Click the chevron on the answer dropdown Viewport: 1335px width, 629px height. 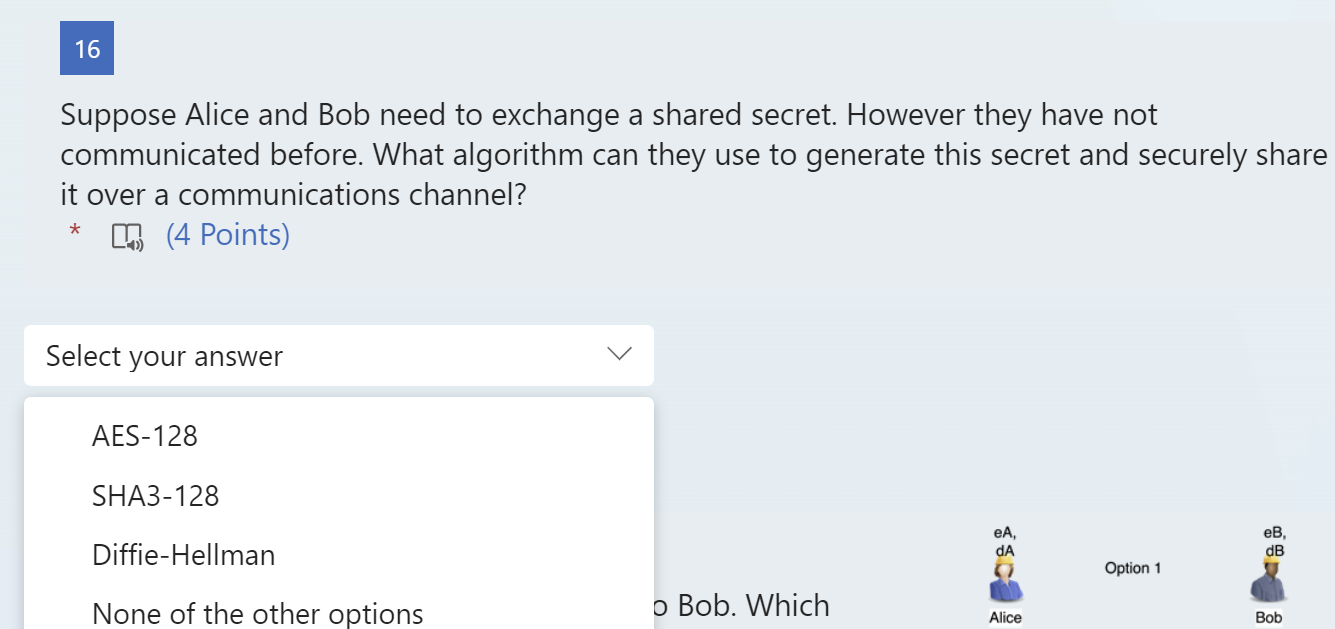pos(618,354)
